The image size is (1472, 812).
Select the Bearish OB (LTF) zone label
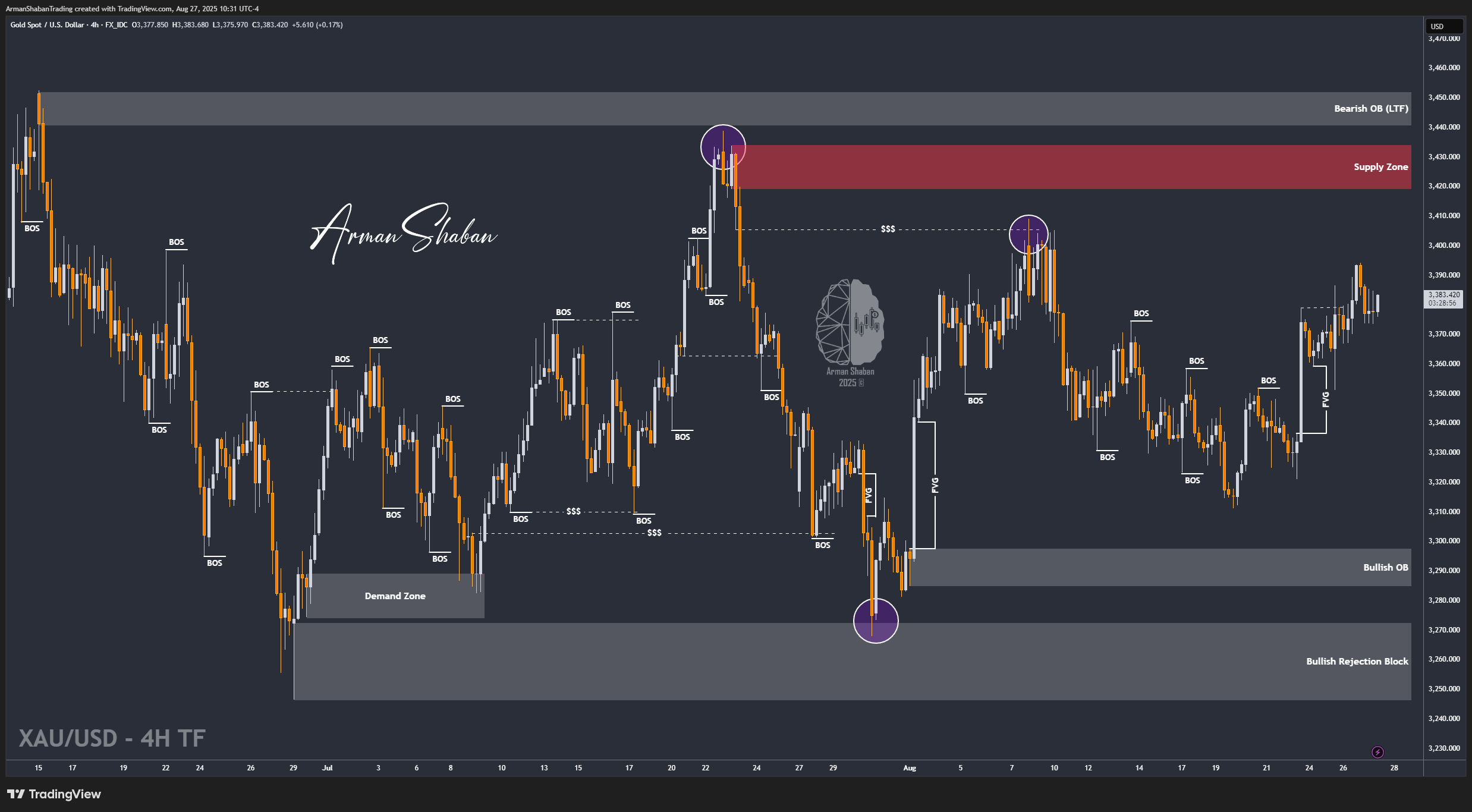coord(1371,109)
